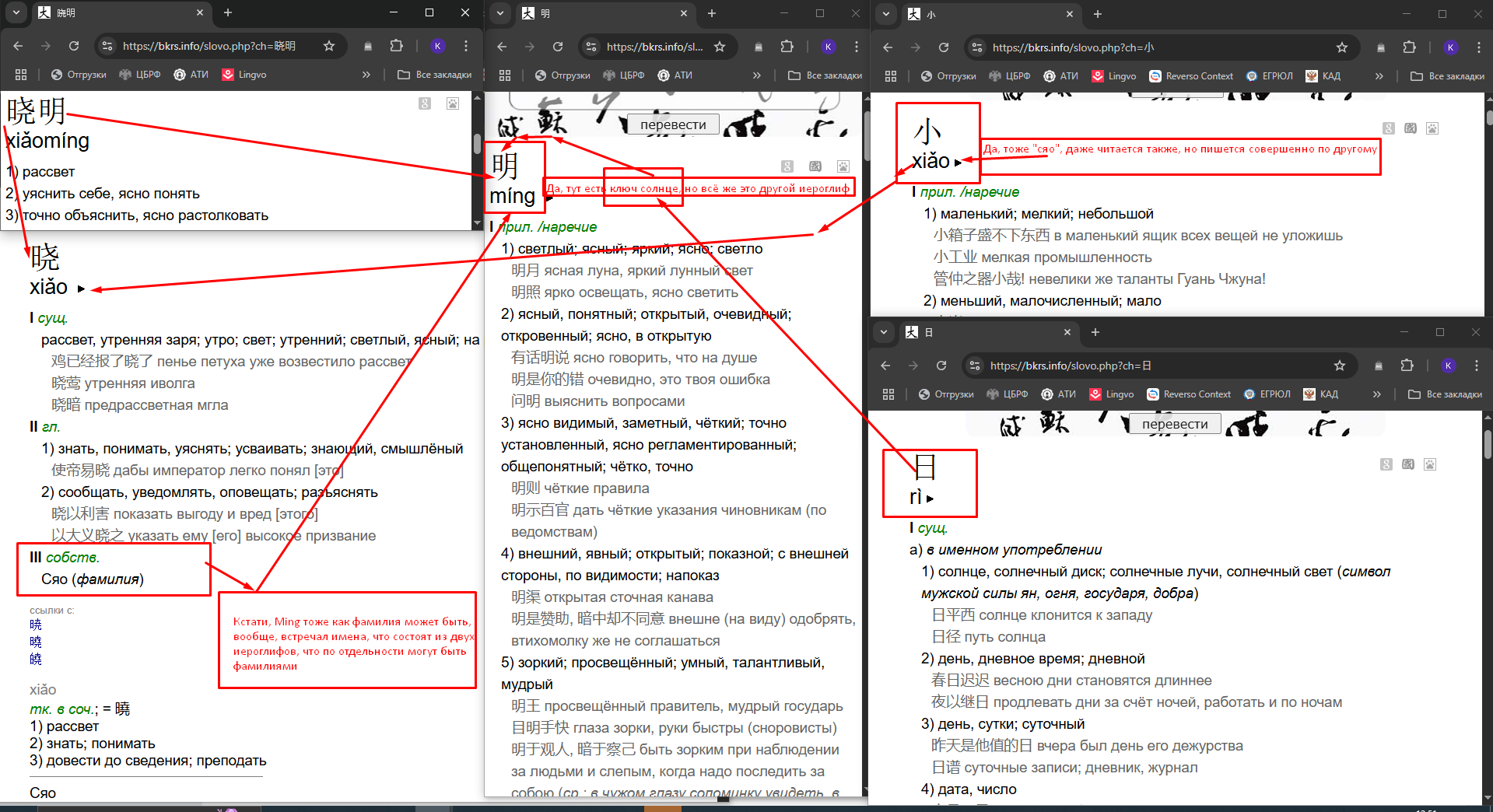
Task: Click Baidu paw icon on 晓明 page
Action: [453, 103]
